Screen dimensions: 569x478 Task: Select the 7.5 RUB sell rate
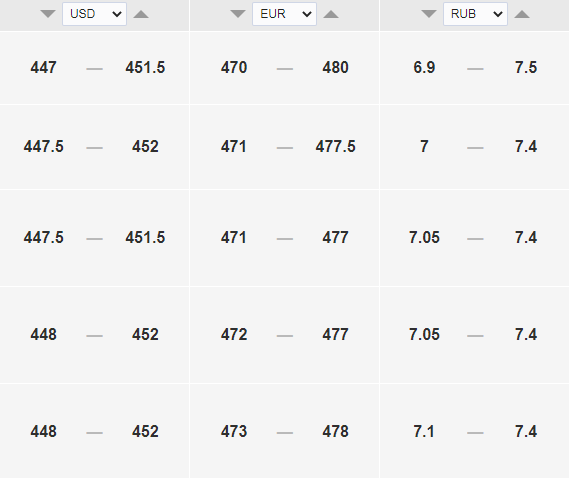(x=526, y=68)
